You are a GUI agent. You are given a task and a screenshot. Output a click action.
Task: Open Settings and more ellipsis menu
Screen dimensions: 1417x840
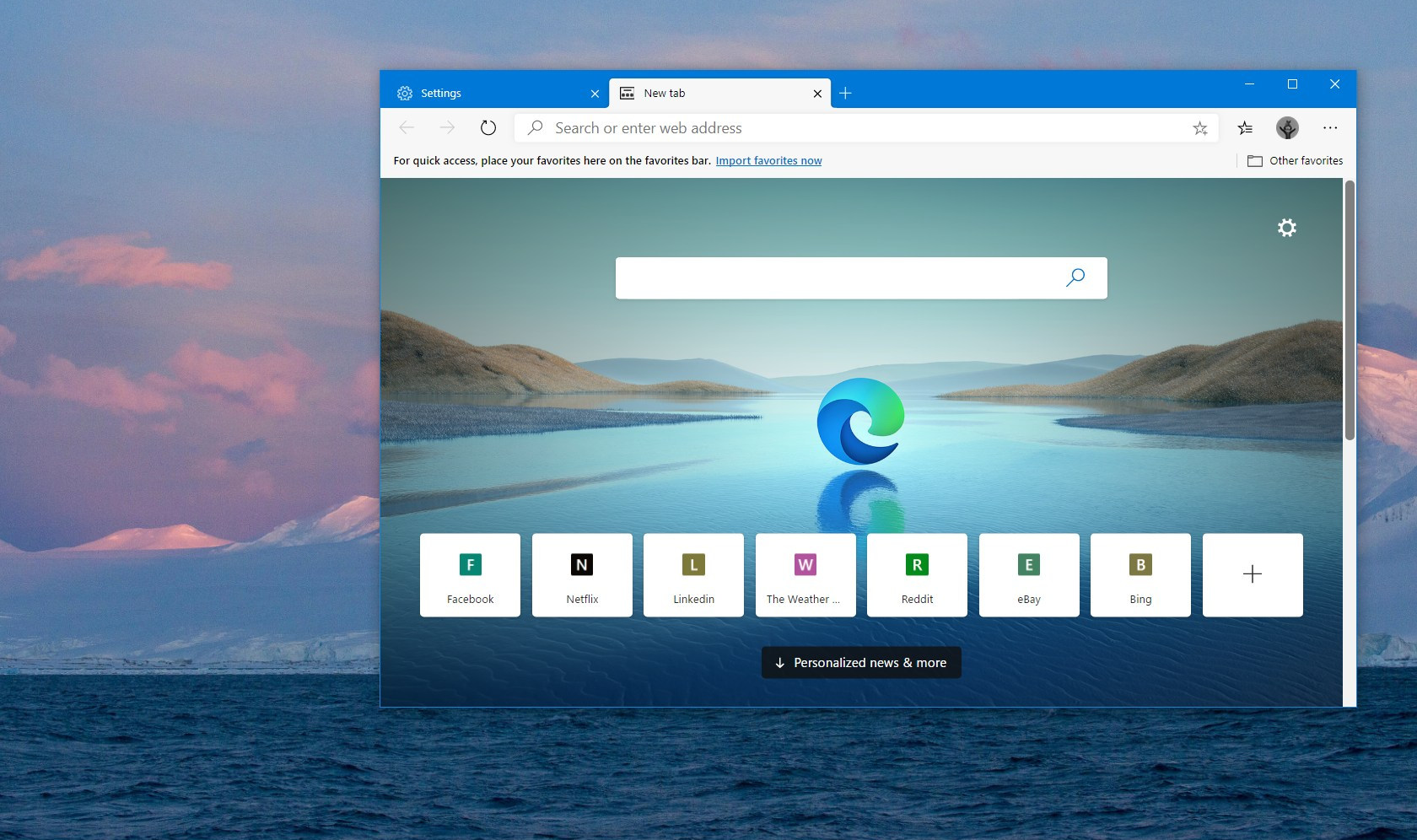click(1330, 128)
